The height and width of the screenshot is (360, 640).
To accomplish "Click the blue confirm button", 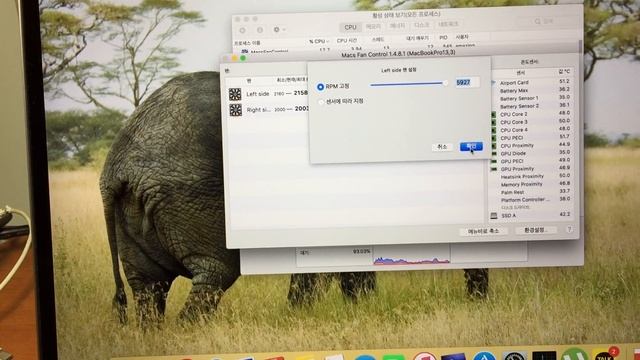I will 471,146.
